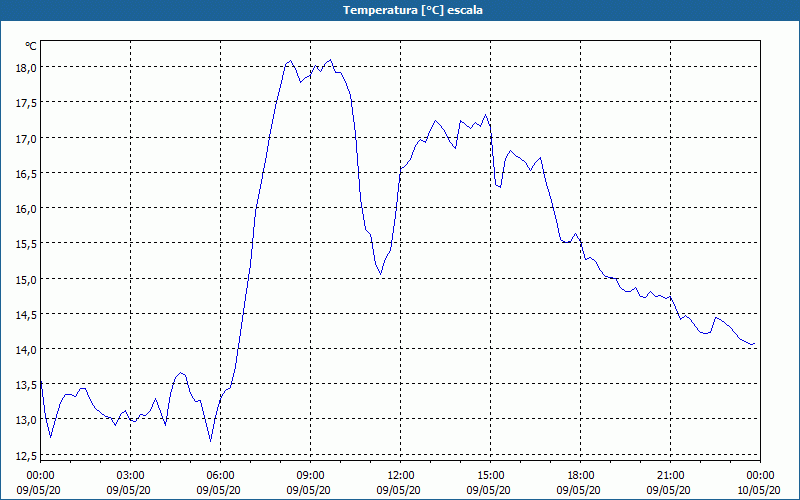Select the 13,5 y-axis value
The height and width of the screenshot is (500, 800).
coord(26,385)
